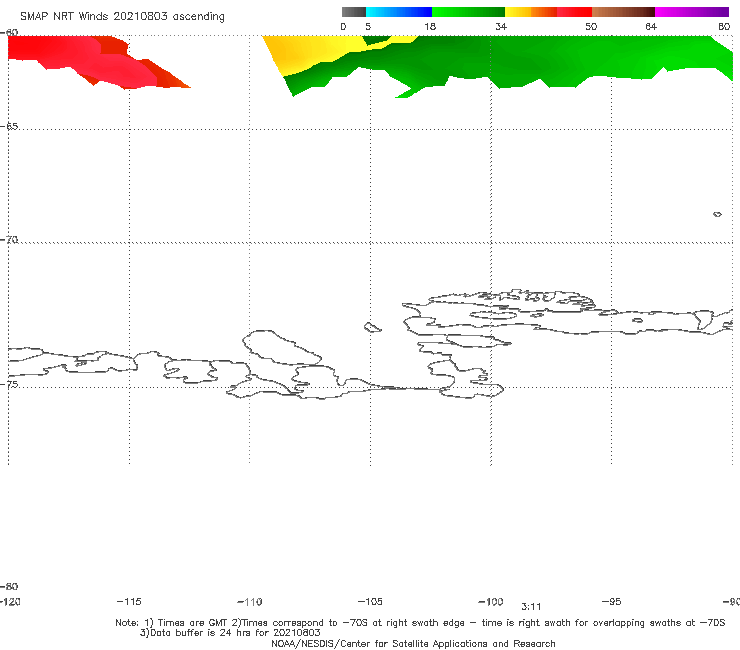
Task: Click the color bar label '50'
Action: coord(591,27)
